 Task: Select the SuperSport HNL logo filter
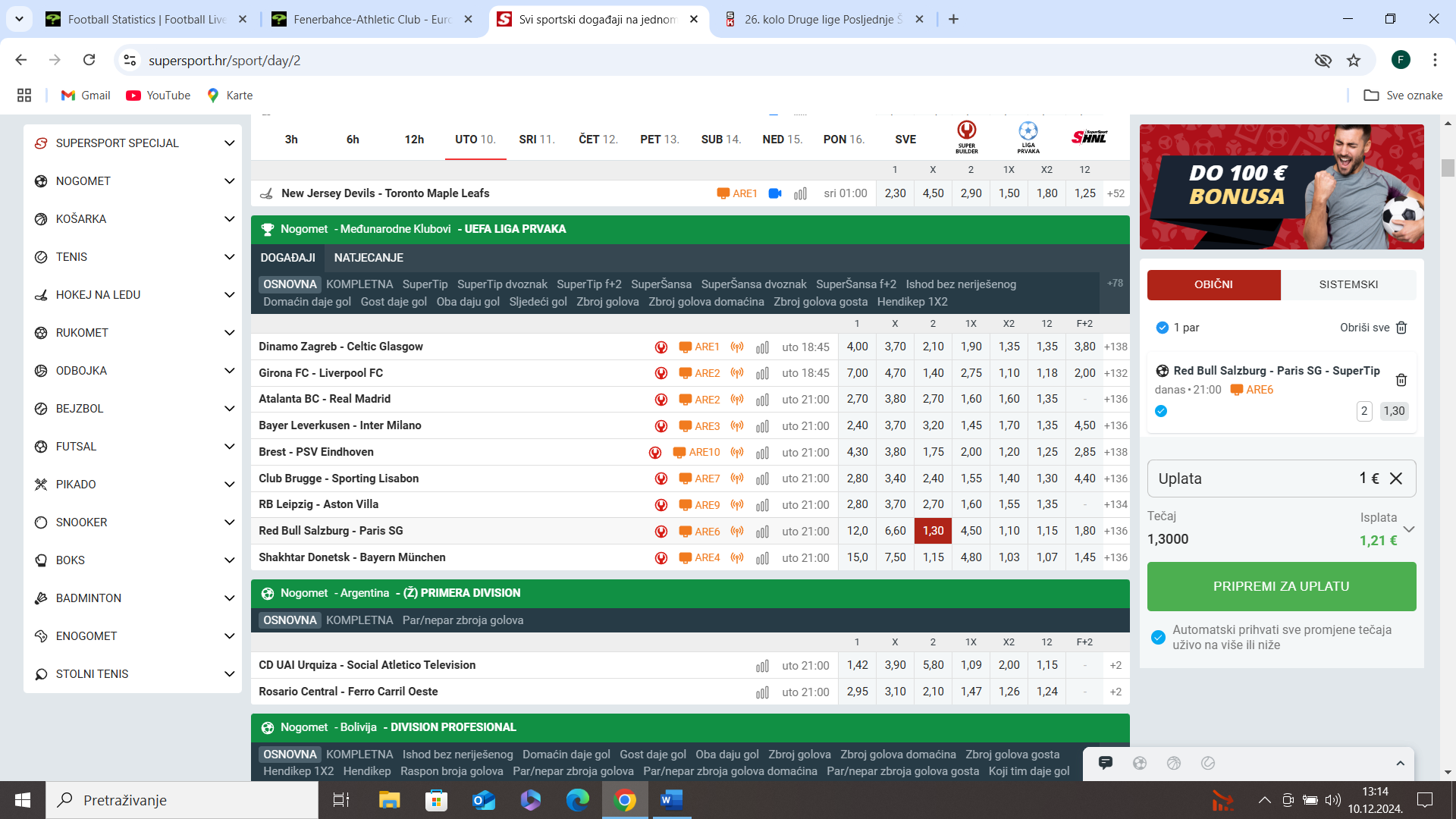click(x=1089, y=137)
